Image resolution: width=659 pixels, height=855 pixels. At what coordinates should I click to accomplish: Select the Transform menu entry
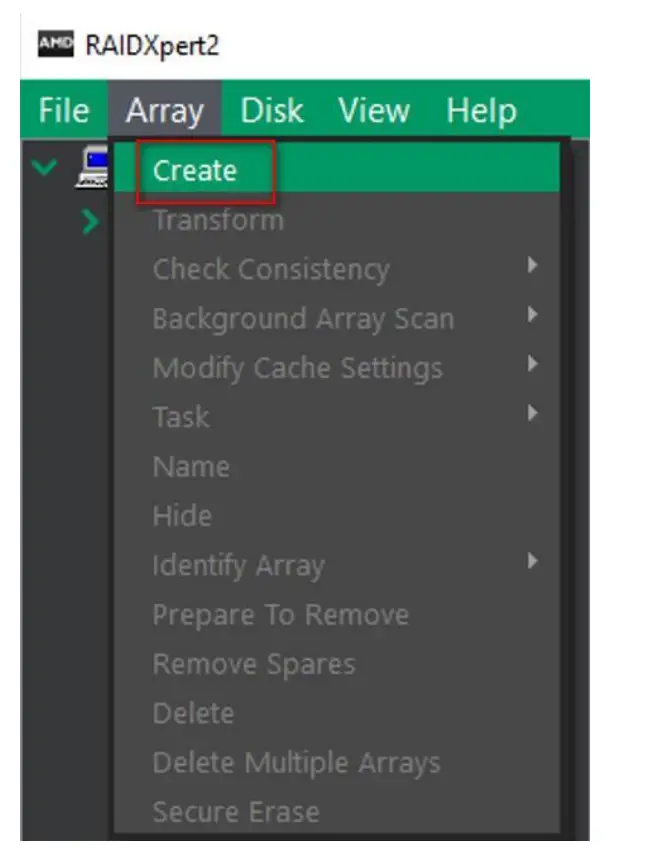pyautogui.click(x=216, y=219)
